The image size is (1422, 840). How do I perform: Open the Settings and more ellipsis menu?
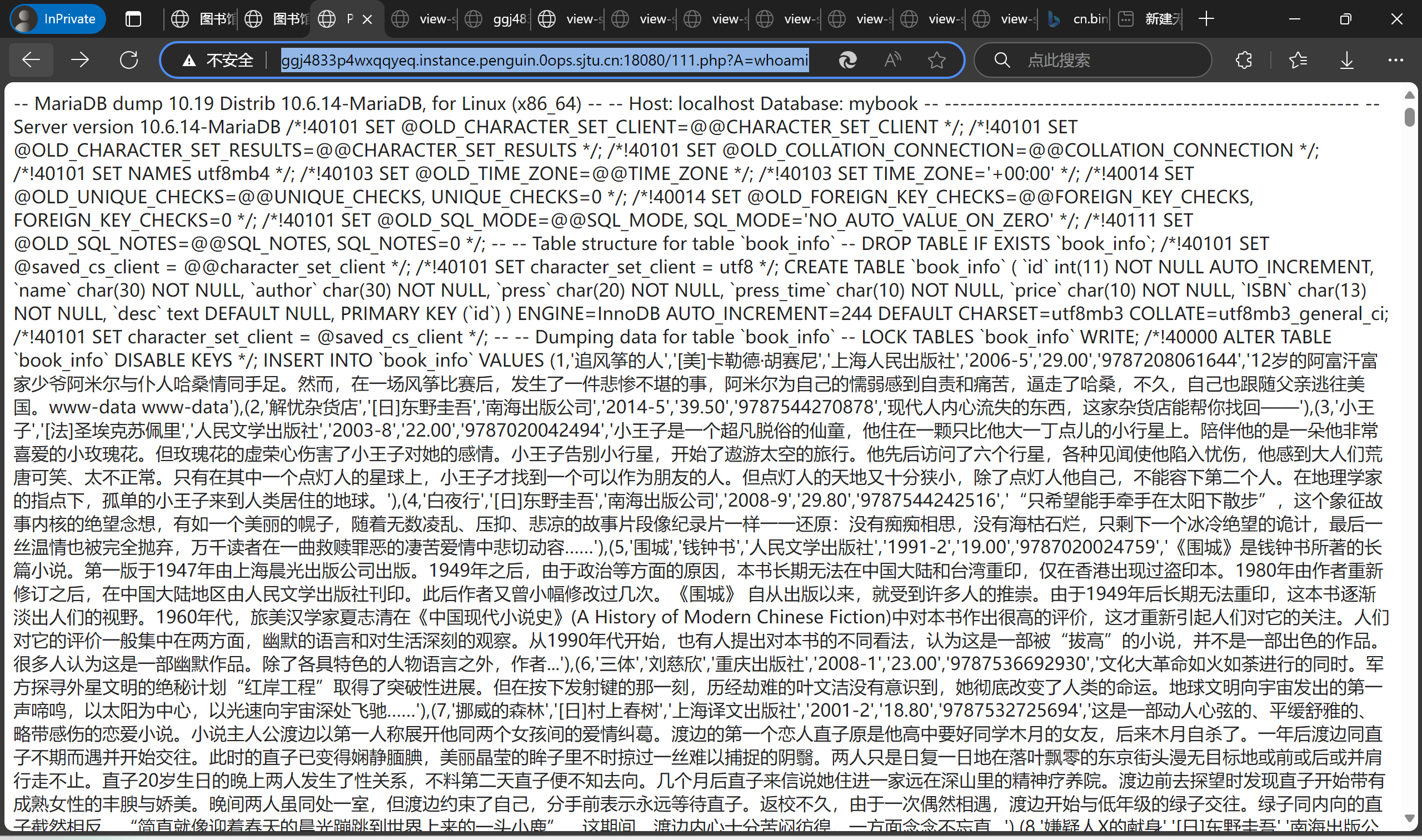pos(1395,59)
